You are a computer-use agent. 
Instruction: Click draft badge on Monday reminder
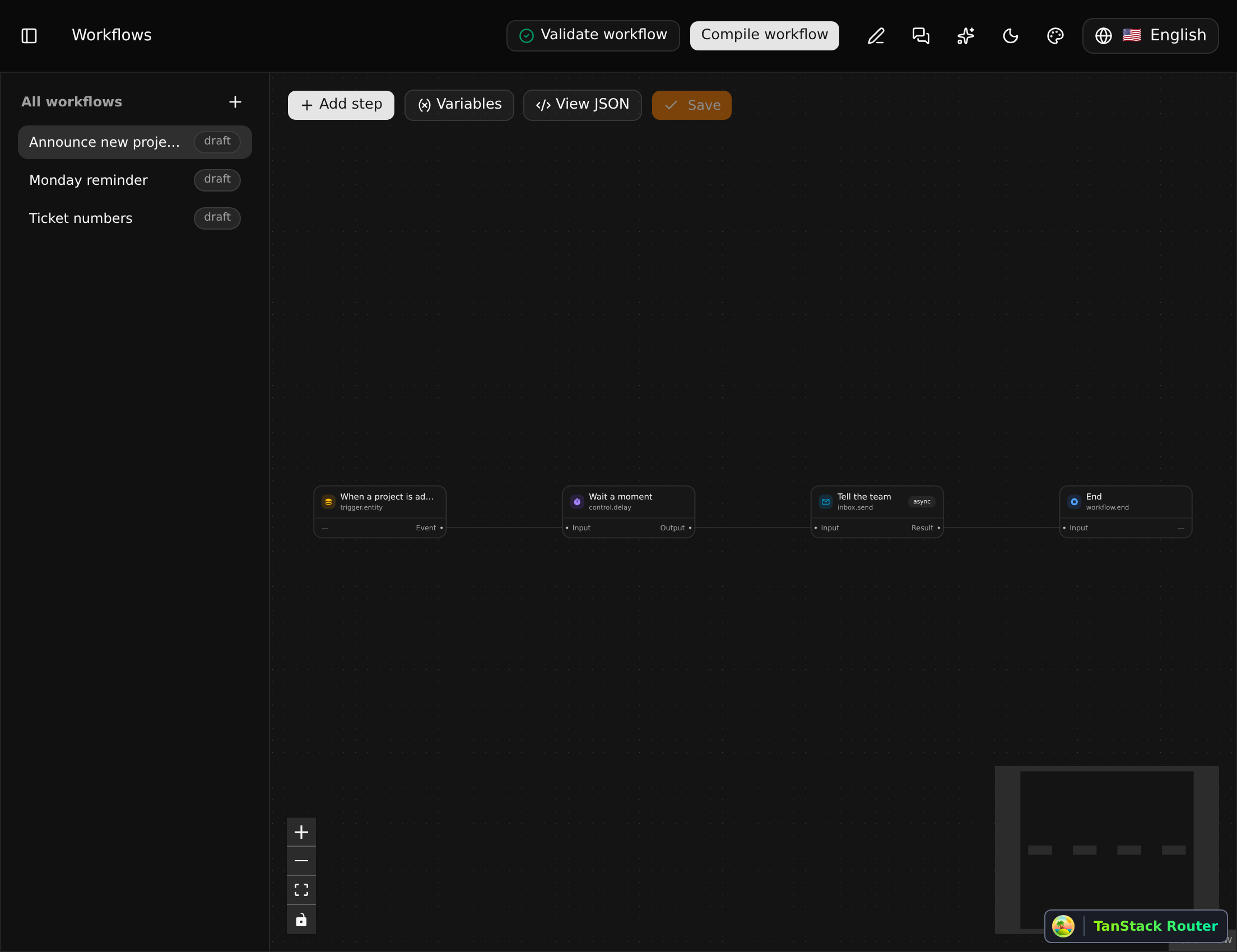coord(217,180)
